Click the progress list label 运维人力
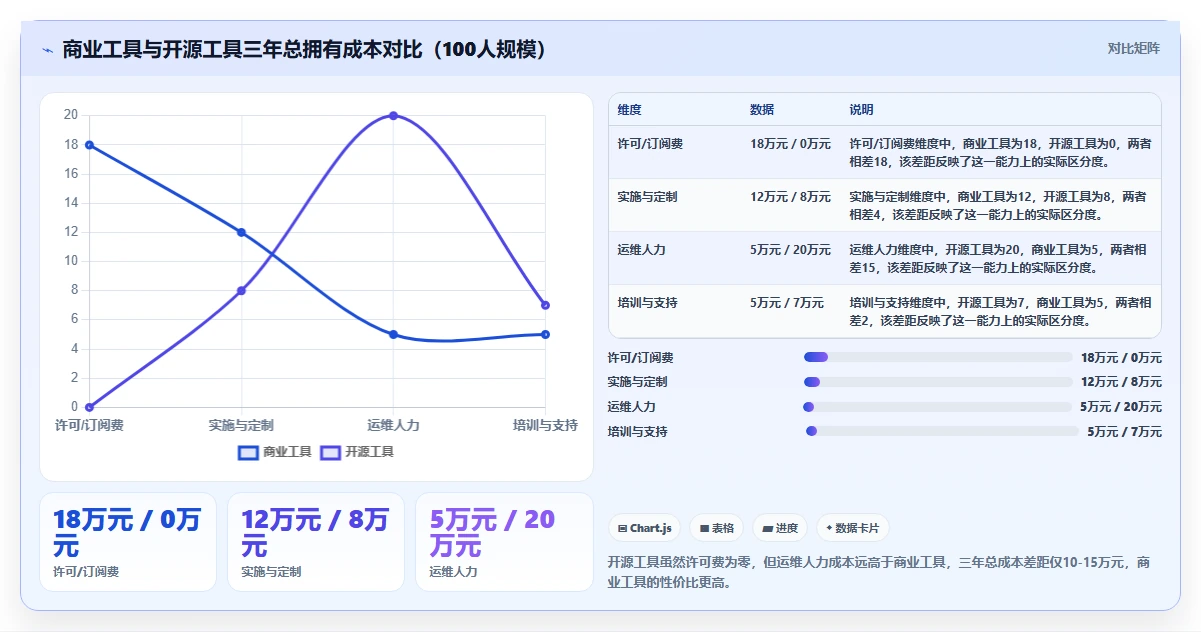This screenshot has height=632, width=1201. click(632, 407)
